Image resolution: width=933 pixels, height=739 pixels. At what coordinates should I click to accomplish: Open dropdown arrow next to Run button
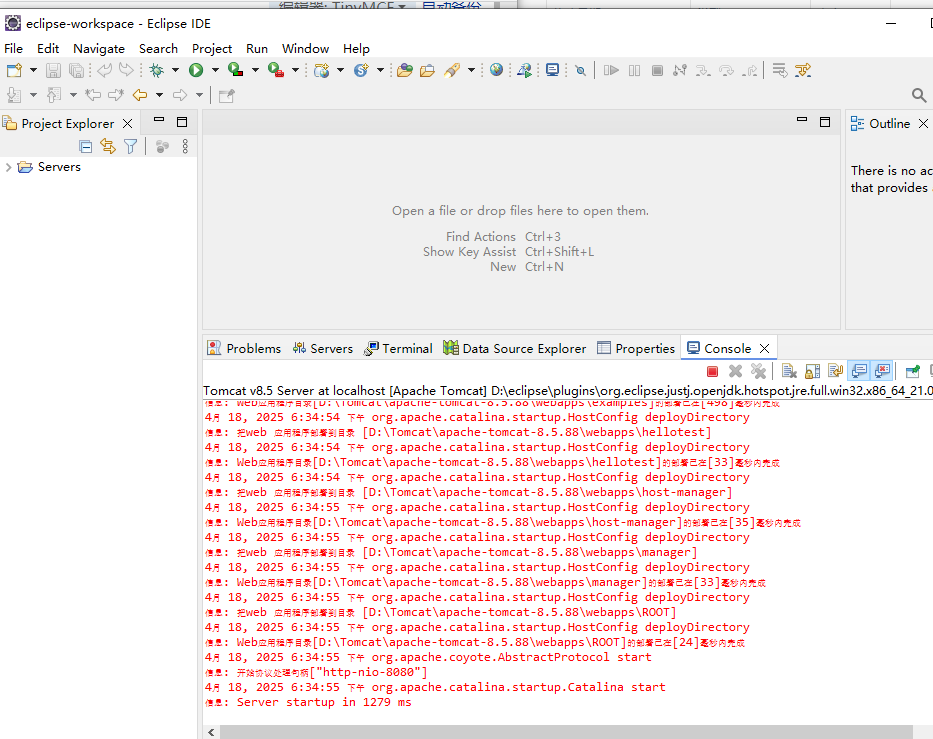[215, 70]
